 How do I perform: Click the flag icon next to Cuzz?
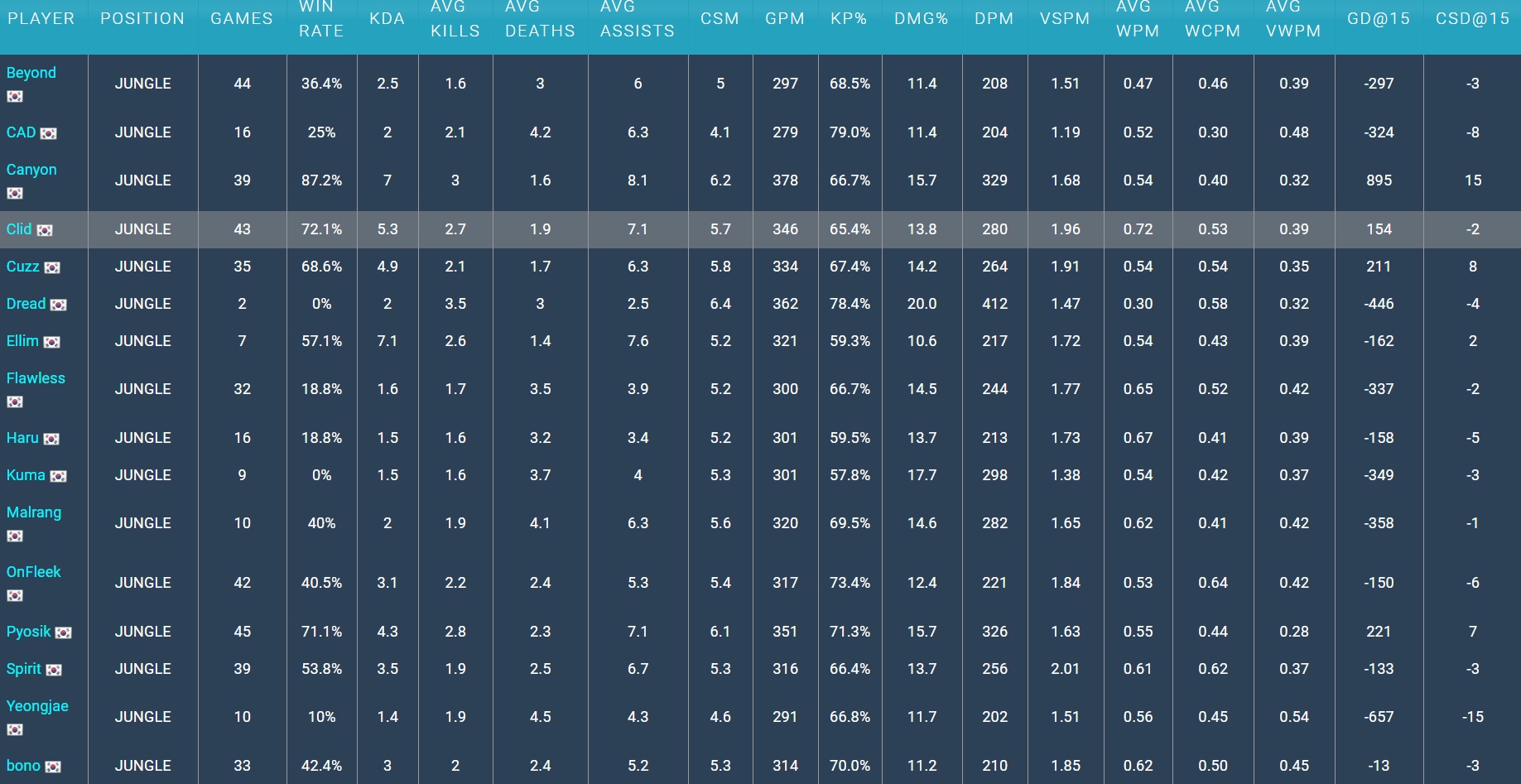point(52,267)
